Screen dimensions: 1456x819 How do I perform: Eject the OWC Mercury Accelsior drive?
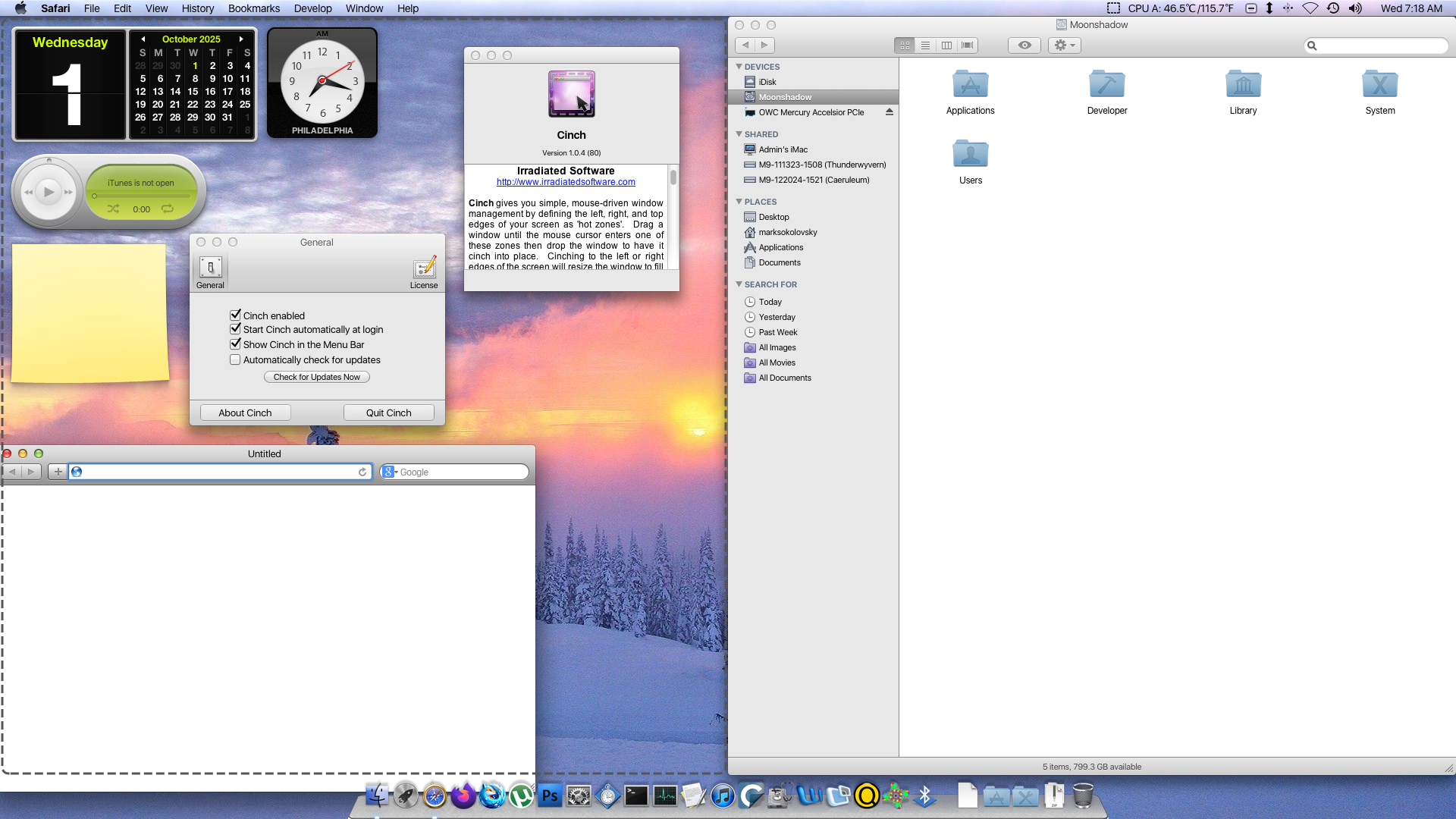[x=890, y=112]
